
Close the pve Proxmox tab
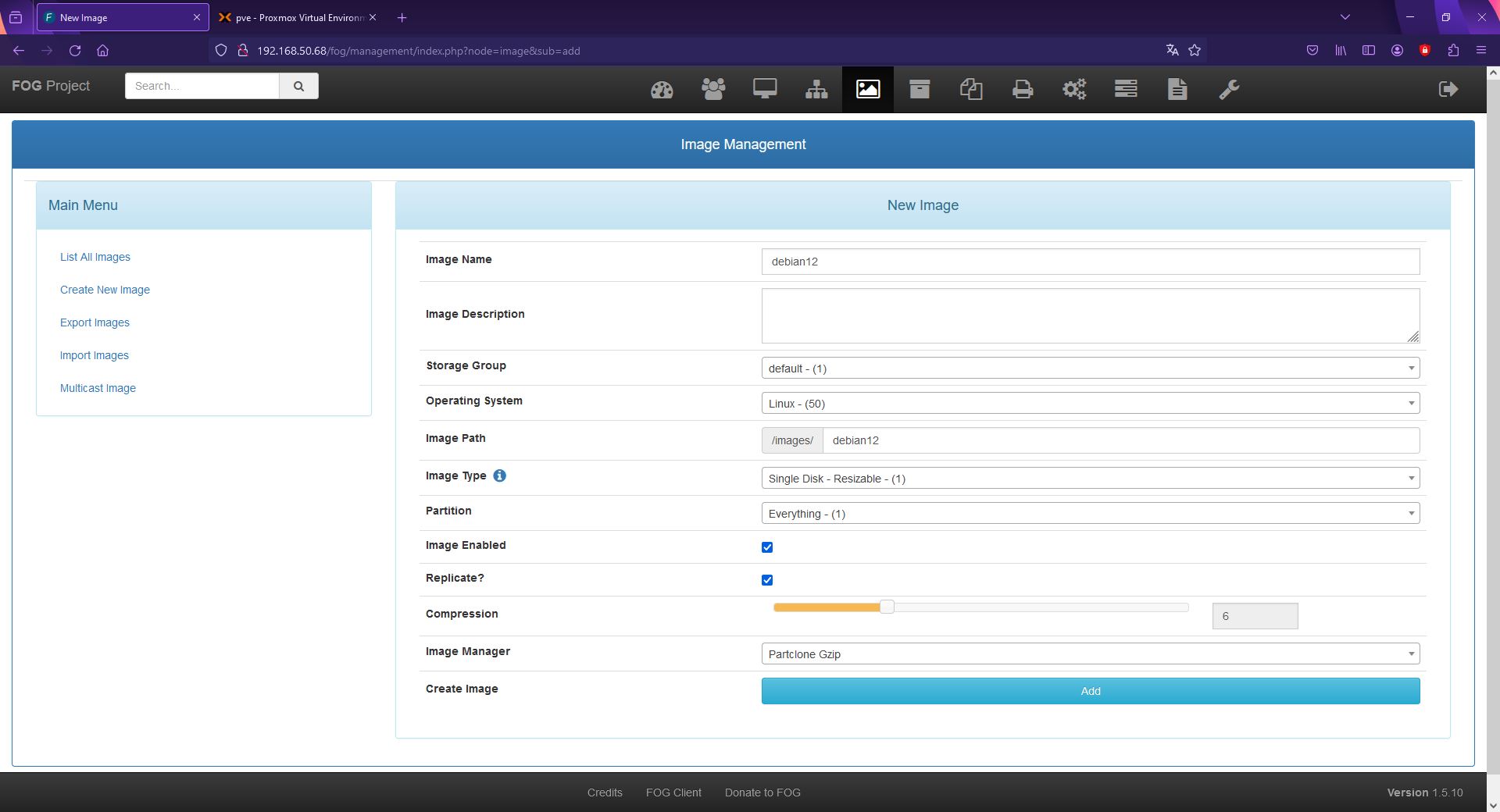(373, 17)
